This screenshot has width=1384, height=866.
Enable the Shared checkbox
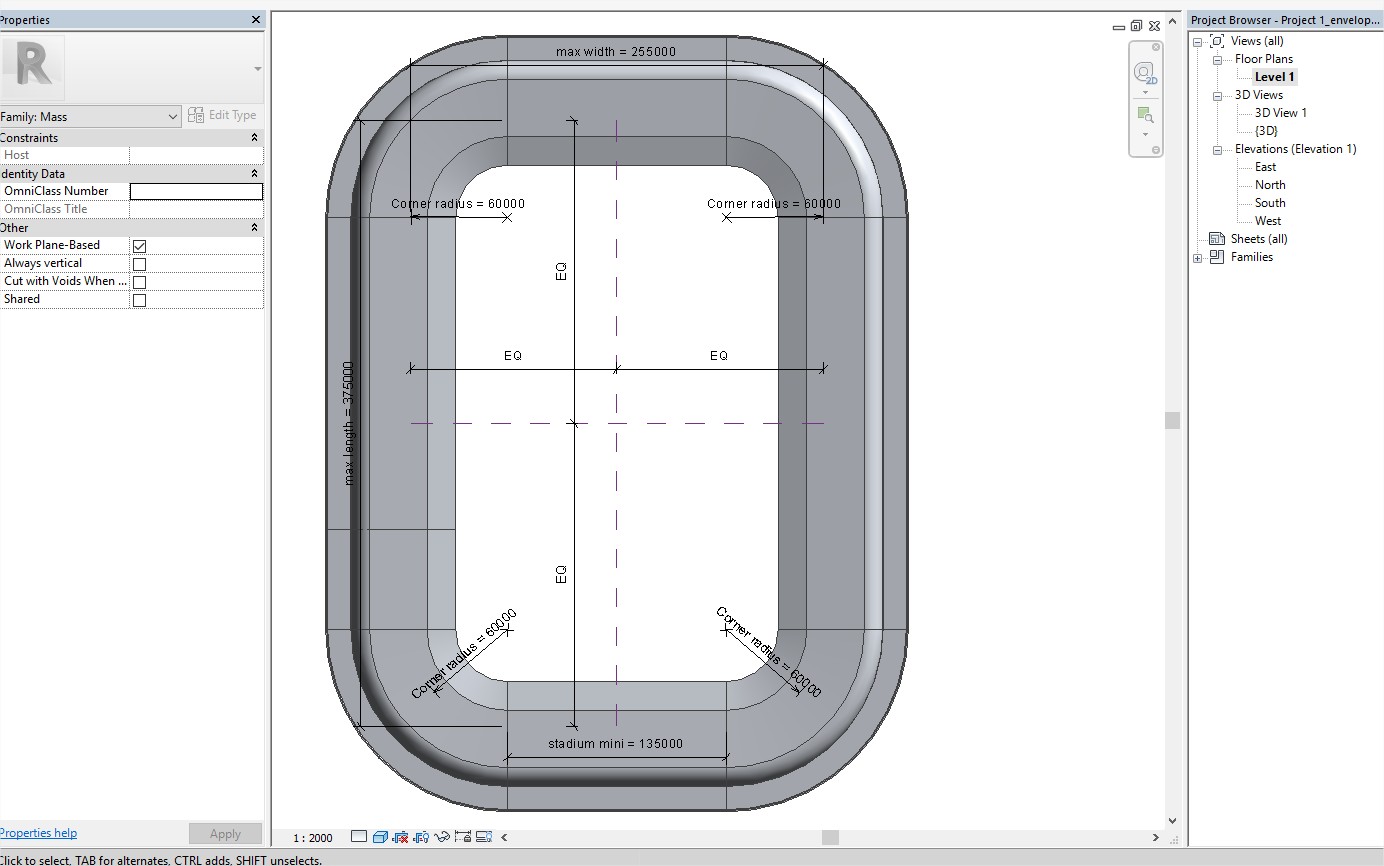point(139,300)
